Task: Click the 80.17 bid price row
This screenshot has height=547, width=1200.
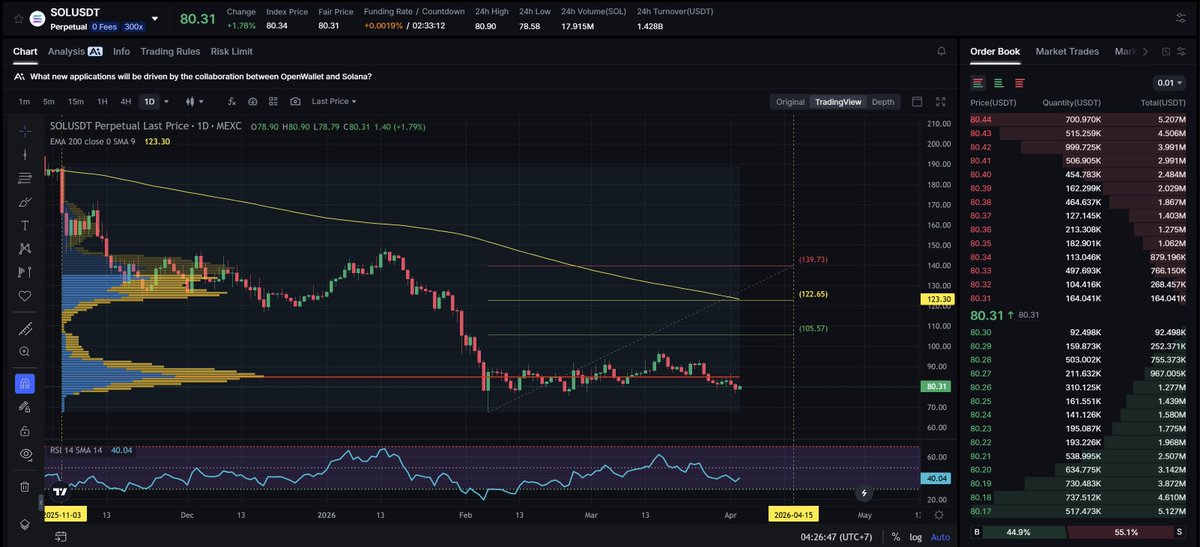Action: tap(1080, 511)
